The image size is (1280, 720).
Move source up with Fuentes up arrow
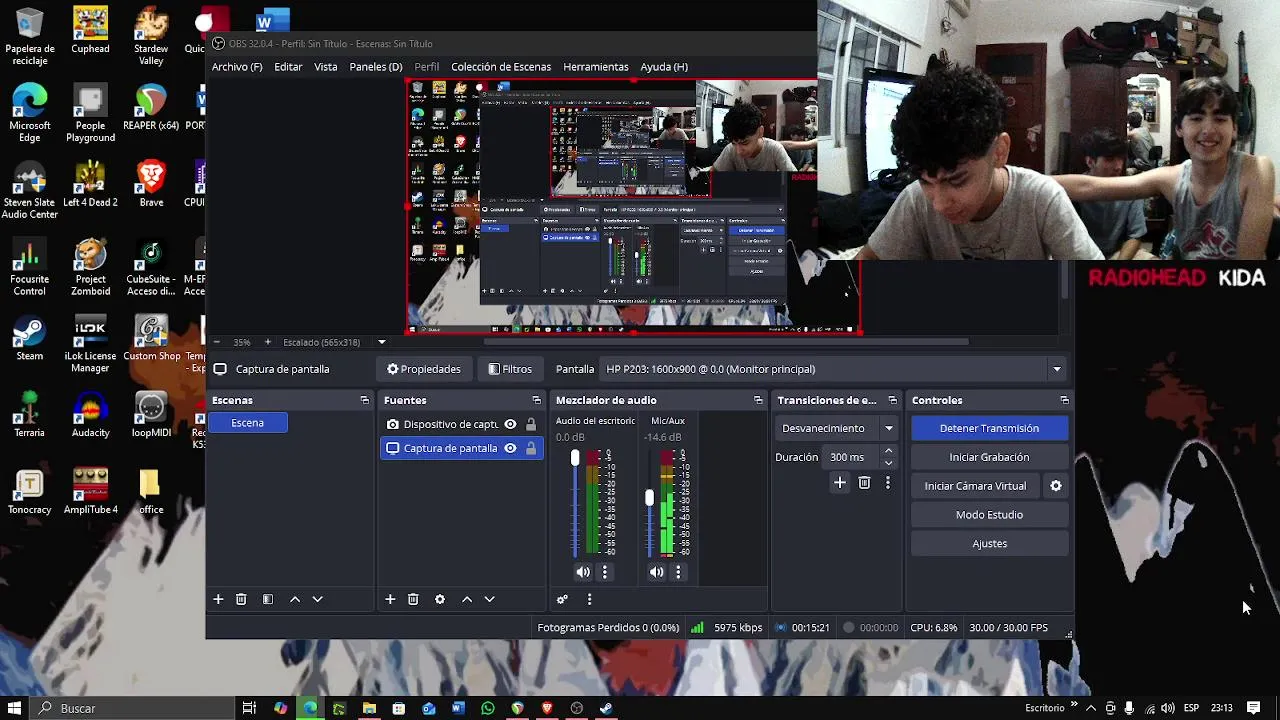[467, 599]
